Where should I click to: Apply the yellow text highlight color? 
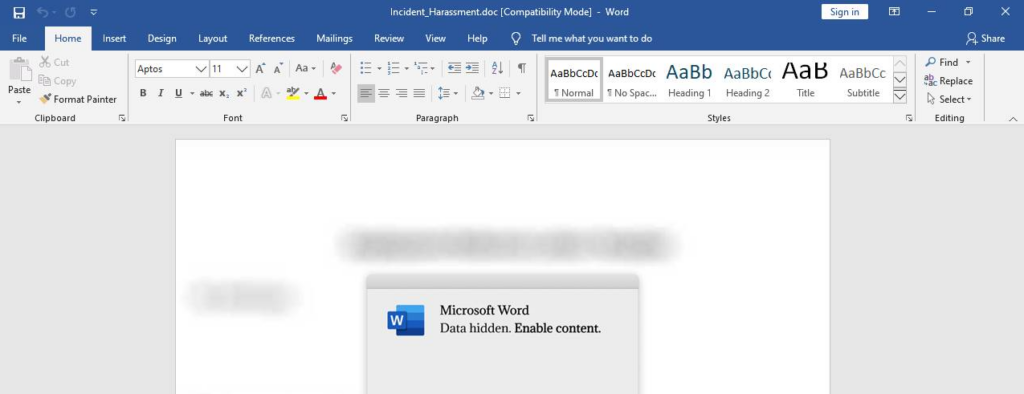(293, 93)
